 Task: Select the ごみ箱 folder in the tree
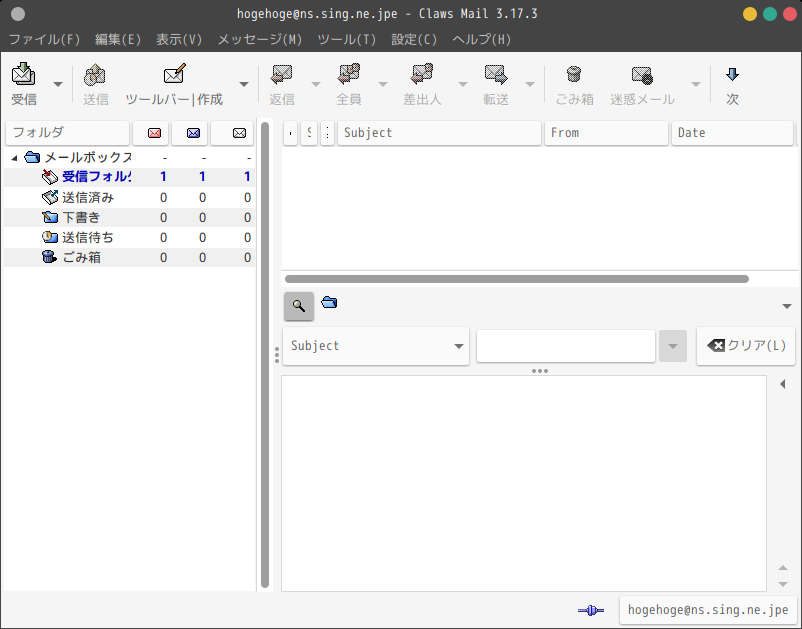pyautogui.click(x=129, y=257)
